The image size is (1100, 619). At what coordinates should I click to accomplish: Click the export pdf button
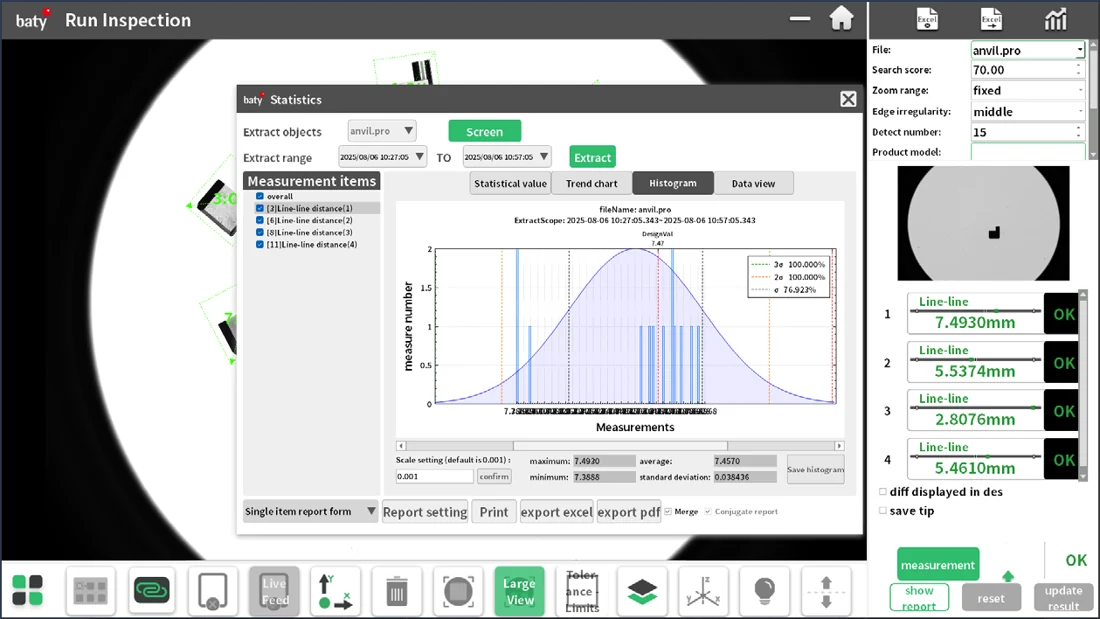[x=629, y=512]
